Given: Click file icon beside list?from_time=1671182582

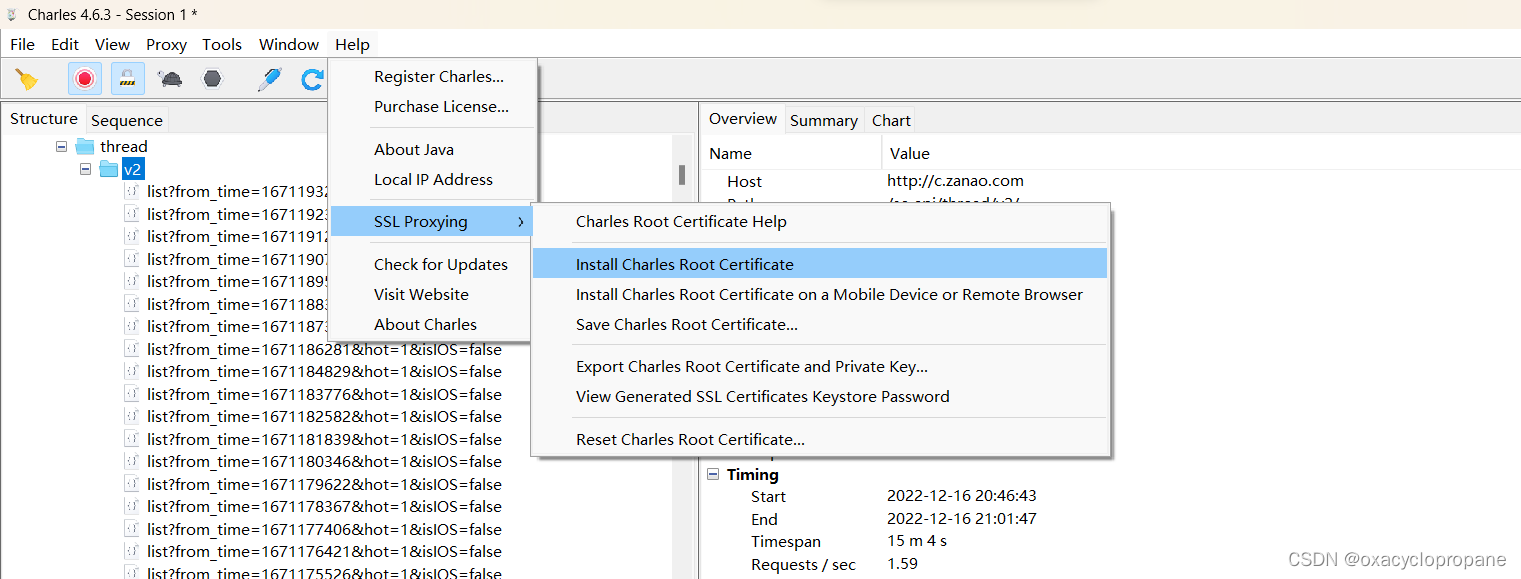Looking at the screenshot, I should tap(131, 417).
